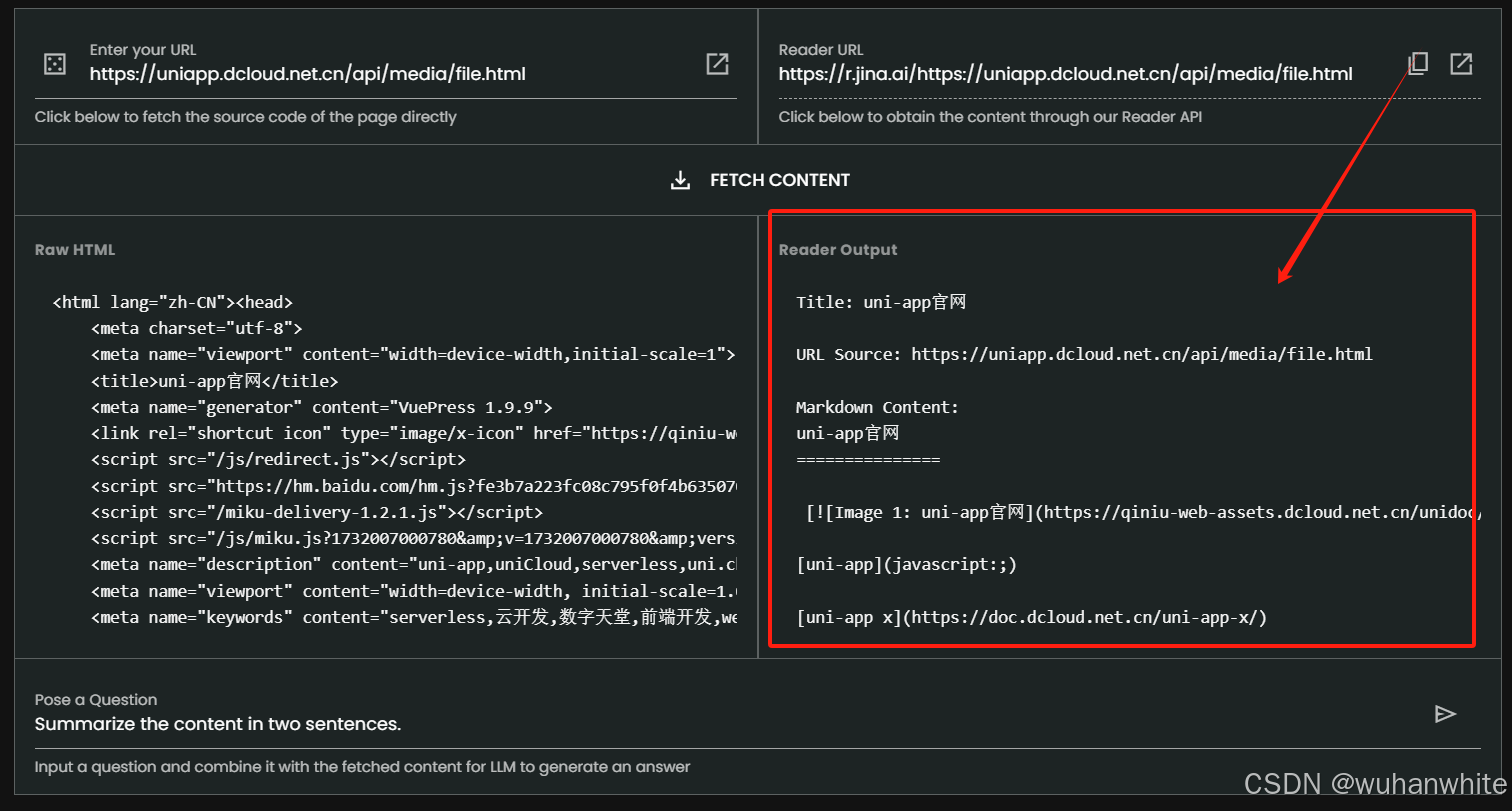Click 'Click below to fetch the source code' hint
The height and width of the screenshot is (811, 1512).
[x=246, y=117]
